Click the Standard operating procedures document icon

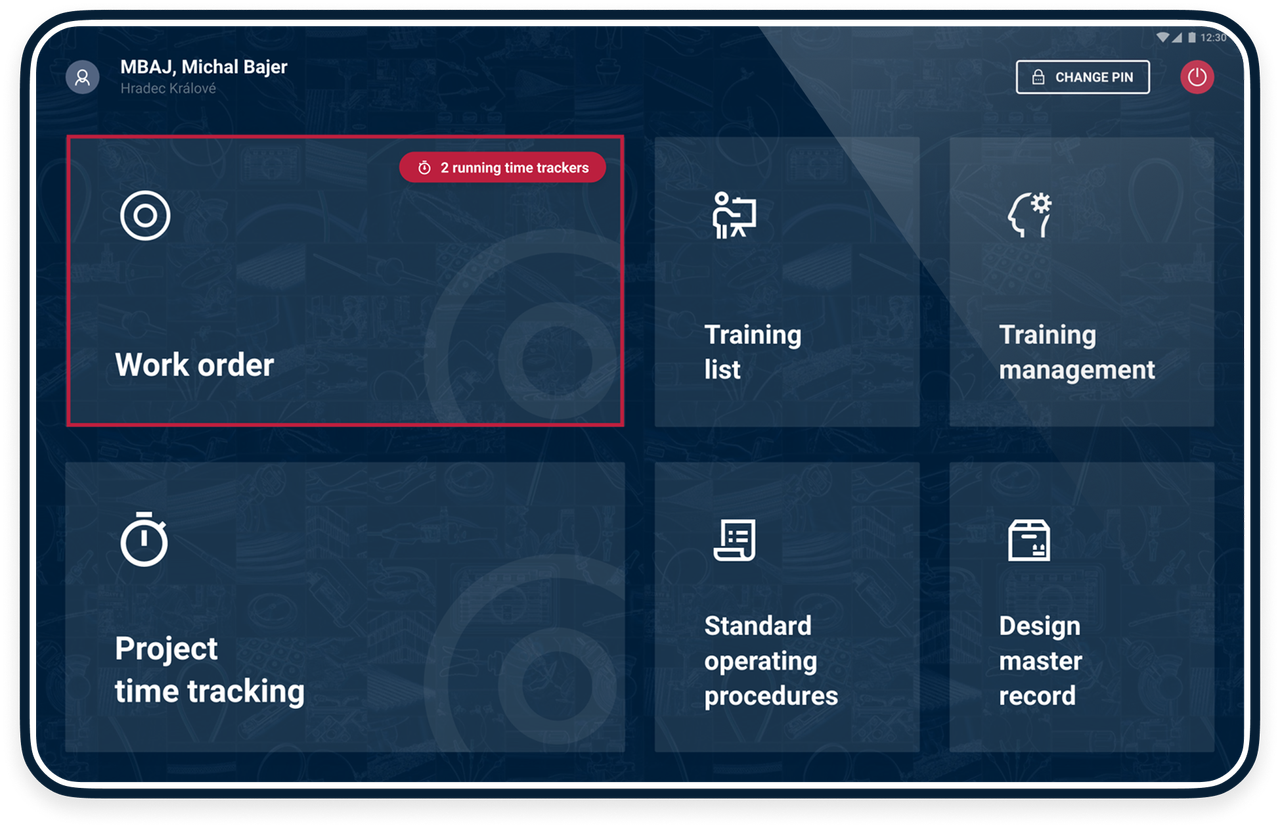[734, 541]
